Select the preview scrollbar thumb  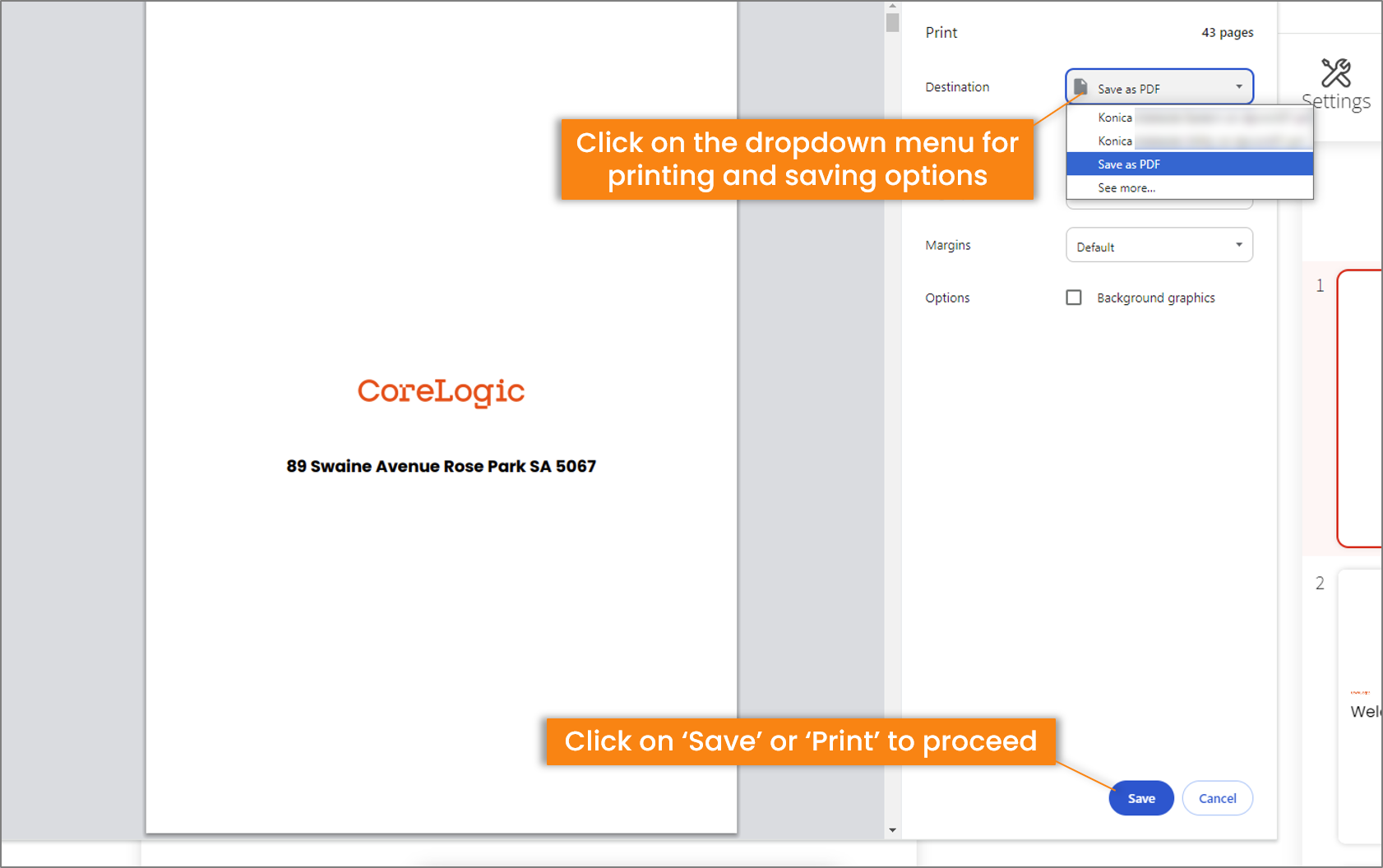893,22
